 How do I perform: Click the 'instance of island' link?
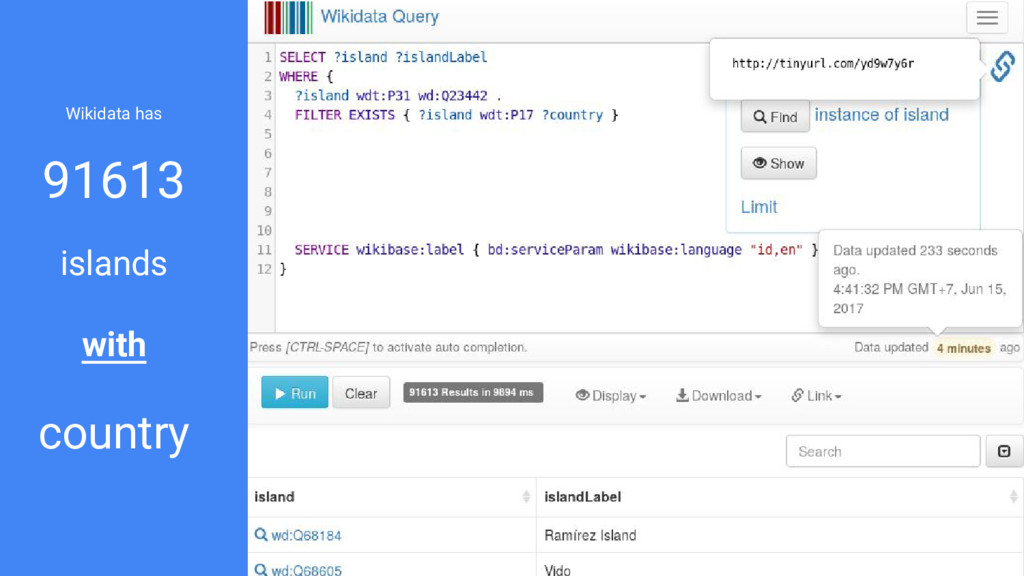882,115
